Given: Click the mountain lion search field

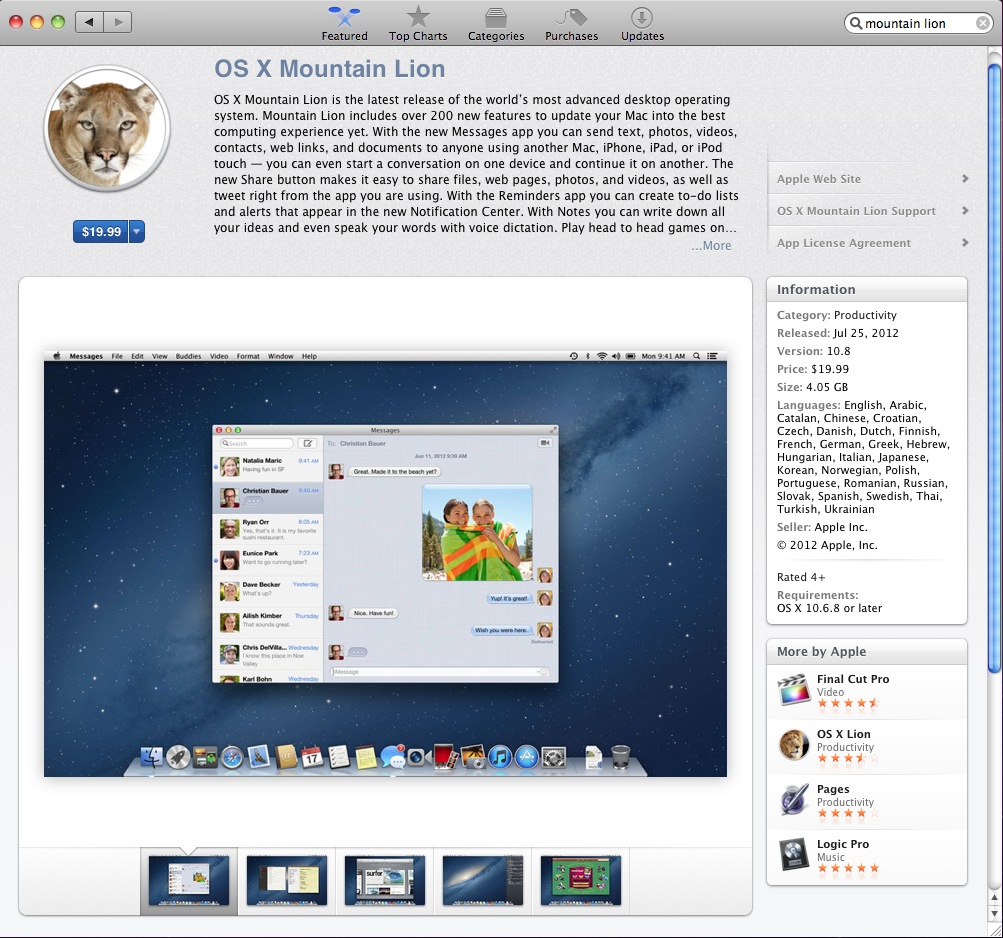Looking at the screenshot, I should 910,24.
